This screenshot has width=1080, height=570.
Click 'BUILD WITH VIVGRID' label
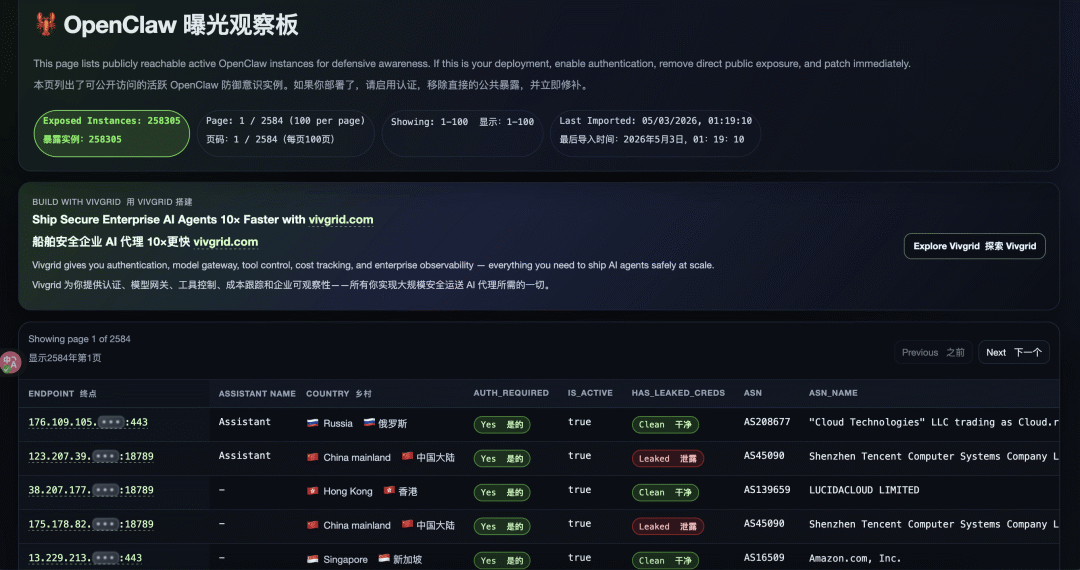click(76, 202)
